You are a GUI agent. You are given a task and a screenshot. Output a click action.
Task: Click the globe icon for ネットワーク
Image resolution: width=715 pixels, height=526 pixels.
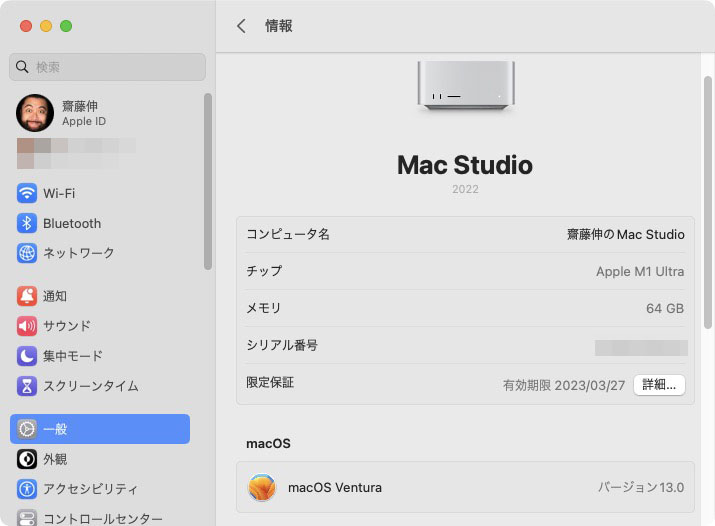27,253
